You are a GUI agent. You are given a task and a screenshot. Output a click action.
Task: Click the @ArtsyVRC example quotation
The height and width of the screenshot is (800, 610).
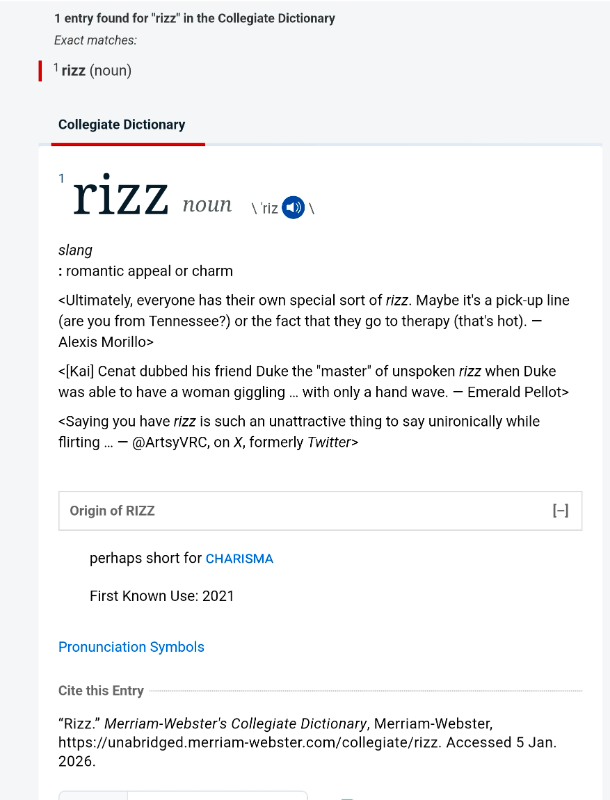(x=298, y=431)
